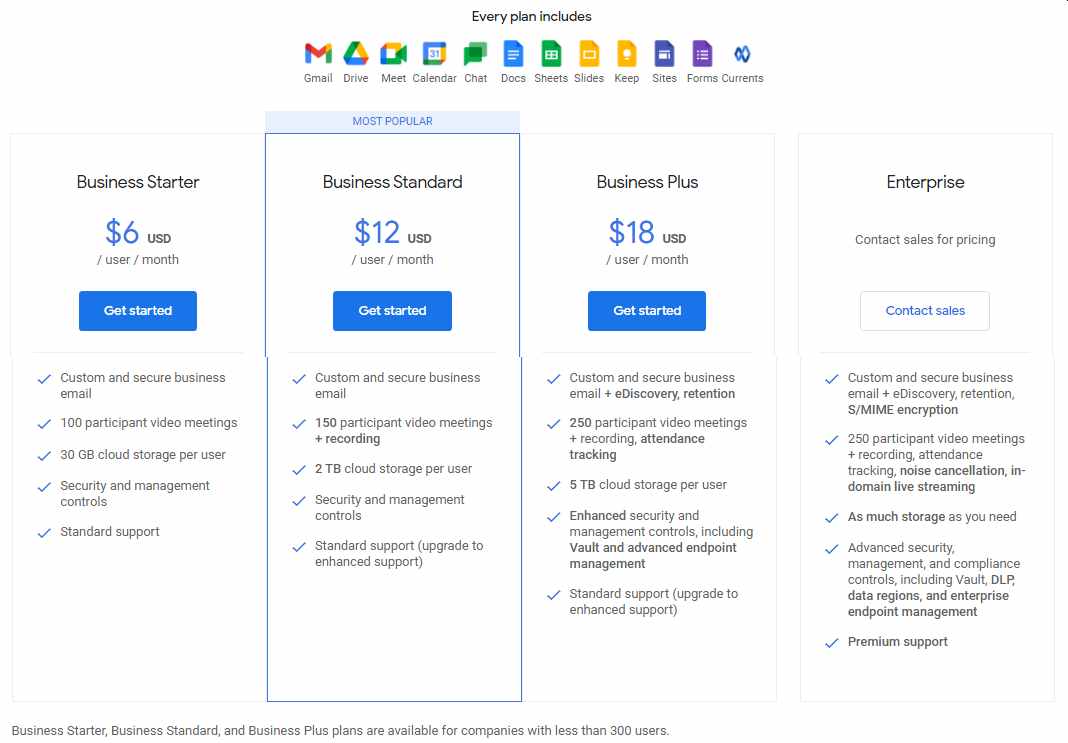
Task: Open the Google Chat icon
Action: [476, 54]
